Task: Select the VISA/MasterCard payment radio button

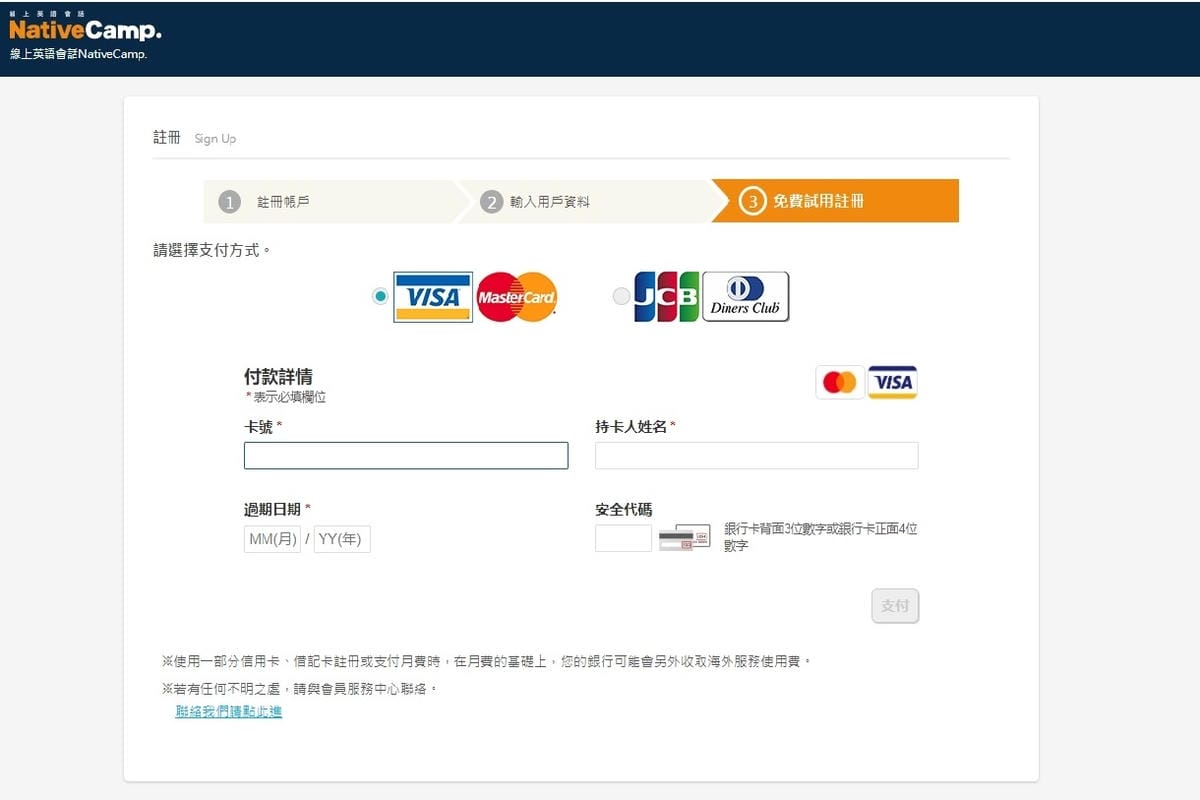Action: [x=380, y=296]
